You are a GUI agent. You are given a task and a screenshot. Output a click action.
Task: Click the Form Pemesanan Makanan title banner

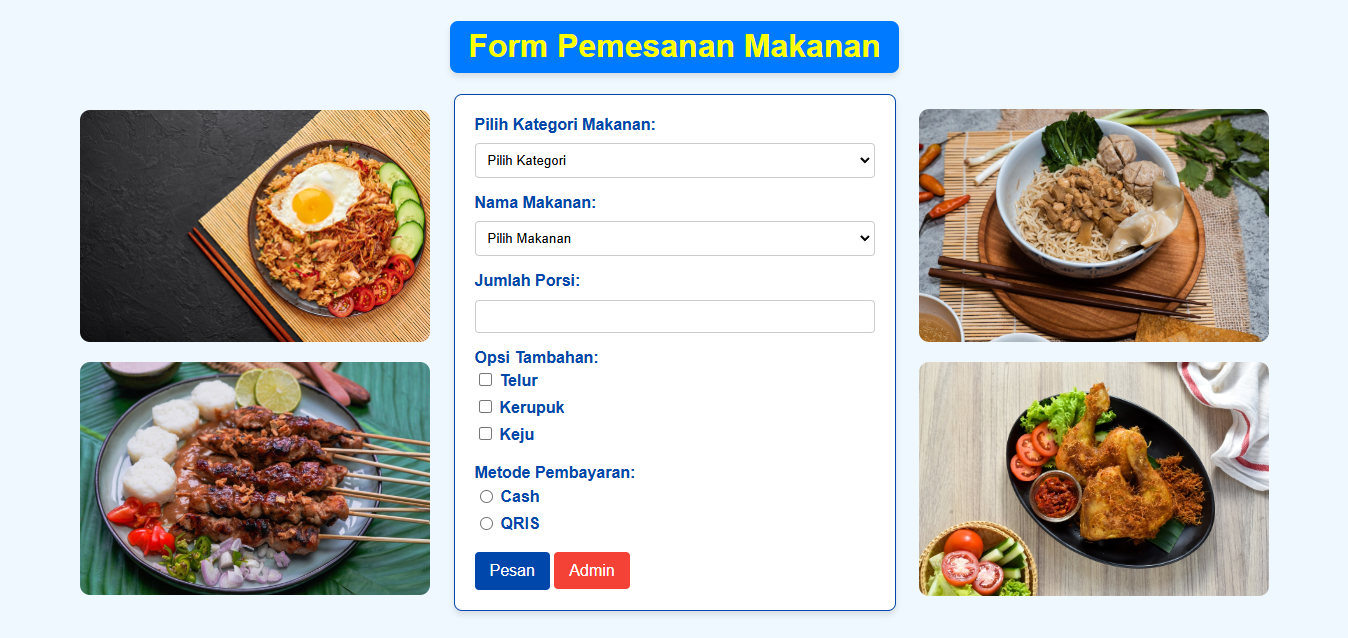[x=674, y=47]
